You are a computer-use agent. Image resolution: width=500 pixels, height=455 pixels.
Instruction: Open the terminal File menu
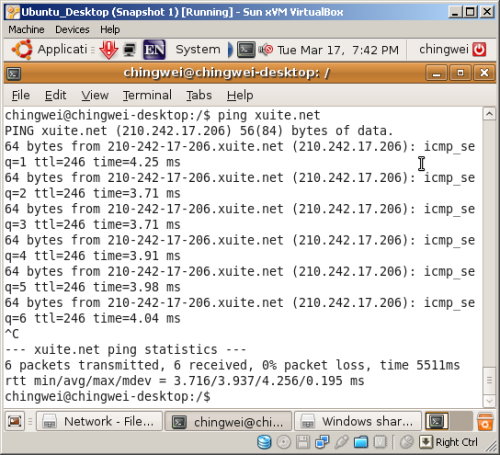(21, 95)
